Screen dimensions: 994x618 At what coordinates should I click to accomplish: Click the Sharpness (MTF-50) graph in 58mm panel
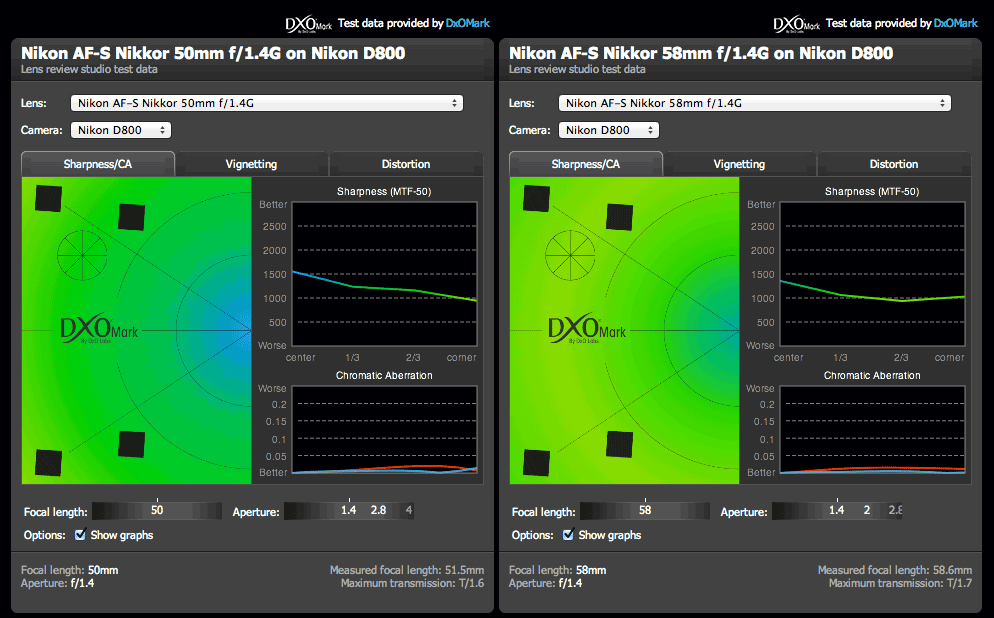tap(872, 274)
